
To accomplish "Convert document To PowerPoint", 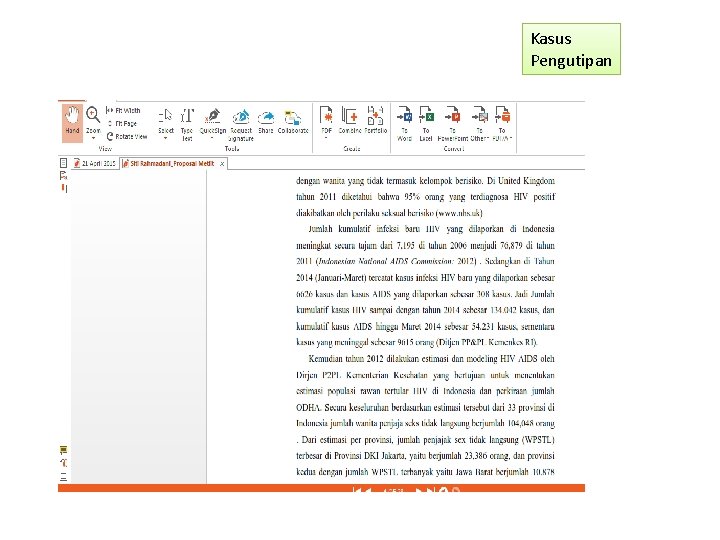I will [452, 124].
